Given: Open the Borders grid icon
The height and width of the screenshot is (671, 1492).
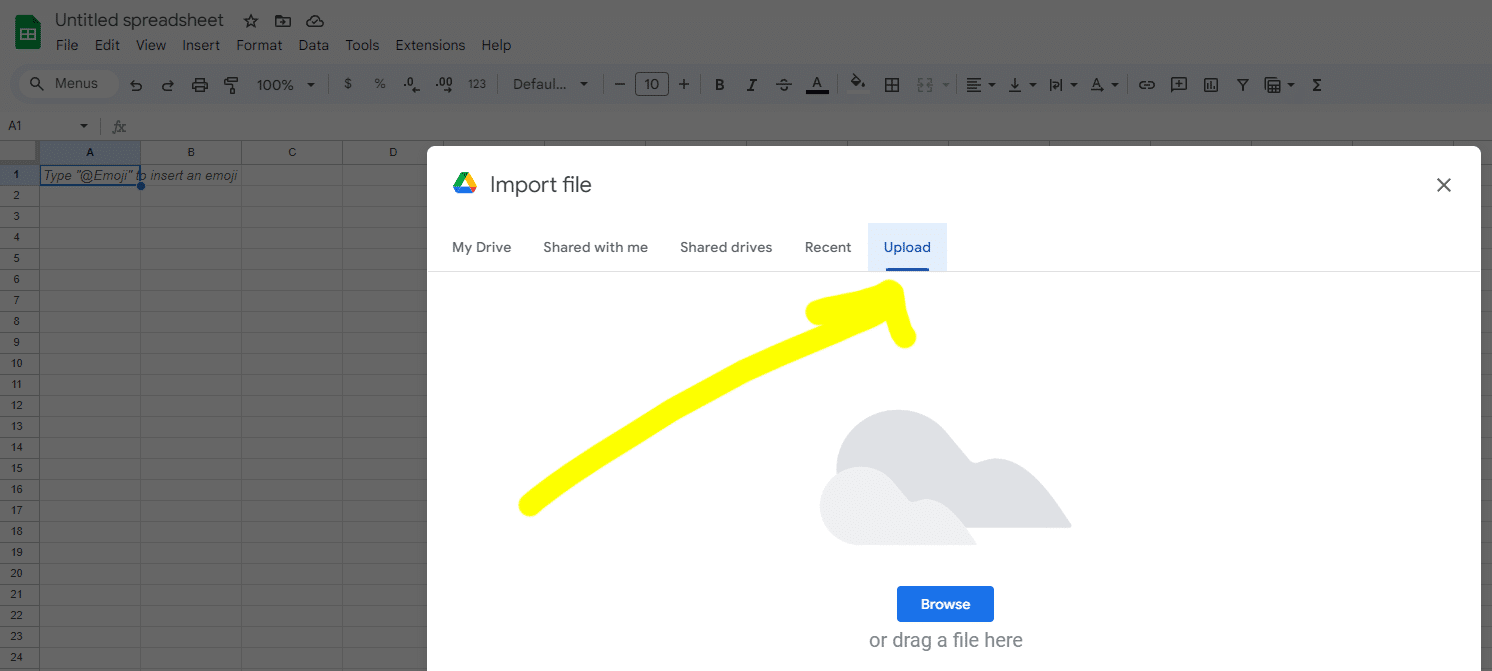Looking at the screenshot, I should coord(892,85).
